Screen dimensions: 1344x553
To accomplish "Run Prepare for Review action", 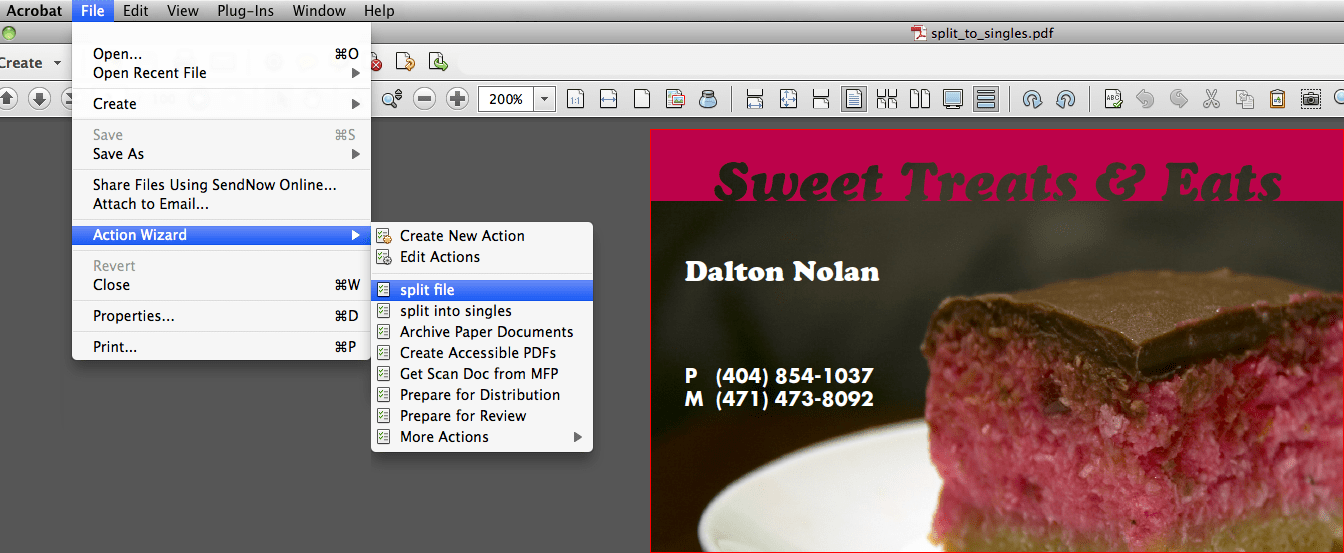I will tap(482, 416).
